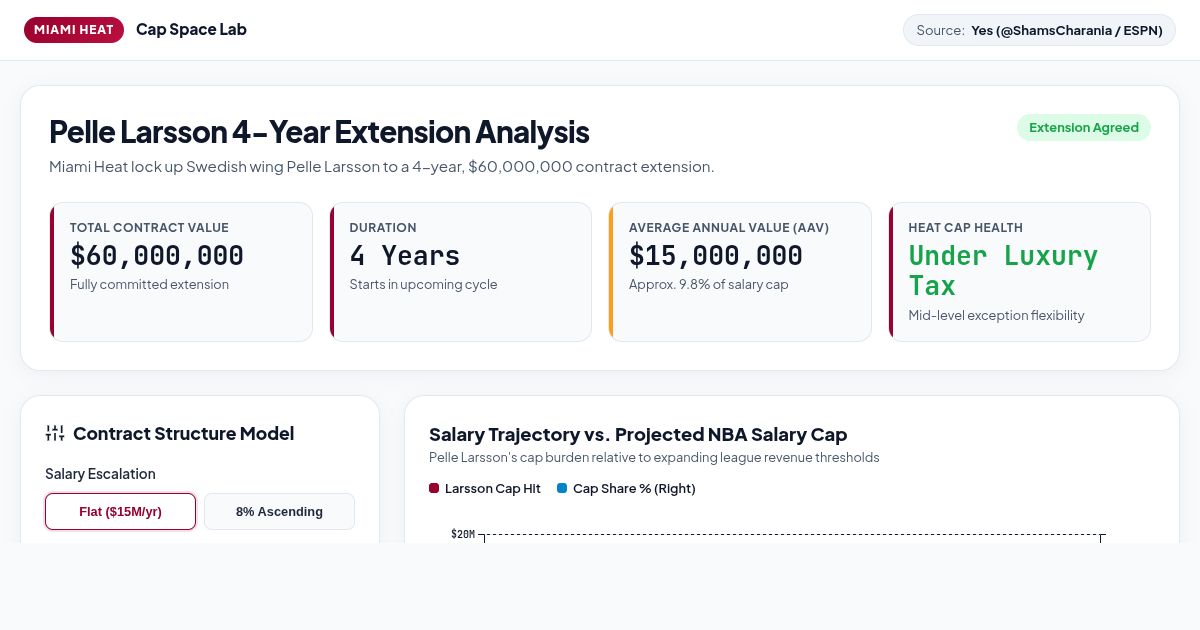Select the Duration 4 Years card
This screenshot has width=1200, height=630.
pyautogui.click(x=461, y=272)
